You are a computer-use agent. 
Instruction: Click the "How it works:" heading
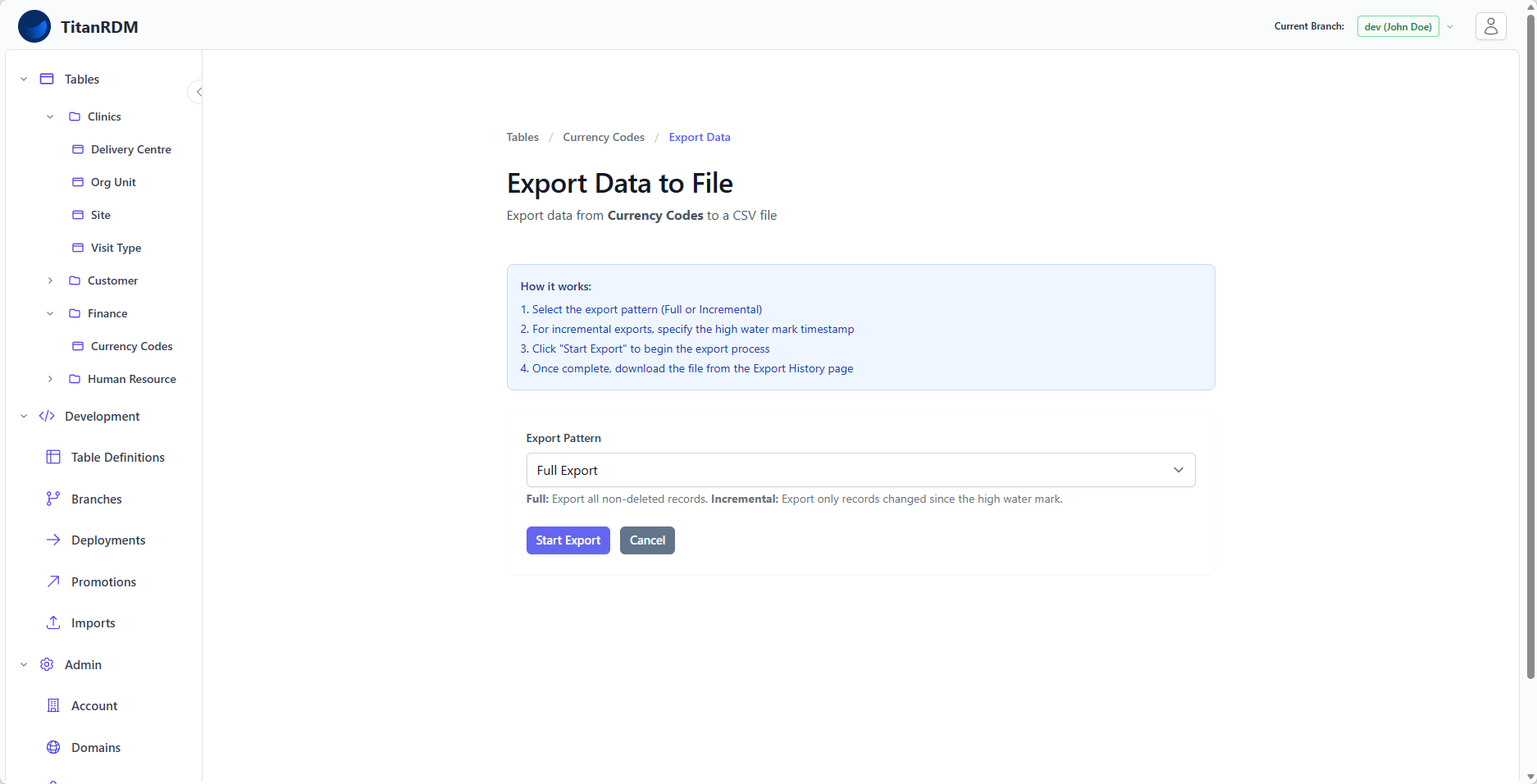click(556, 286)
